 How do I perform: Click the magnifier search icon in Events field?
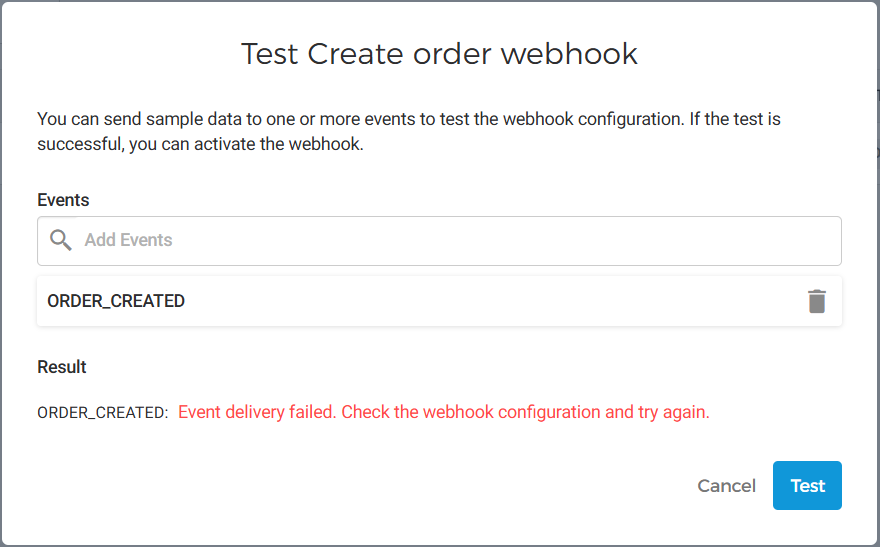[61, 240]
